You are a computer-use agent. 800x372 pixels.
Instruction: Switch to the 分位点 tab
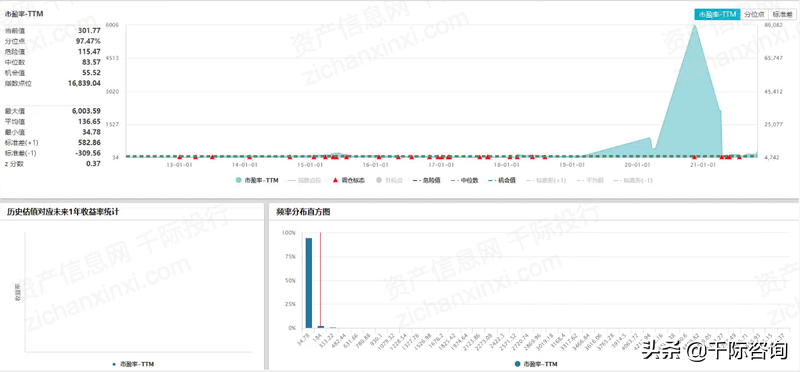(x=754, y=15)
